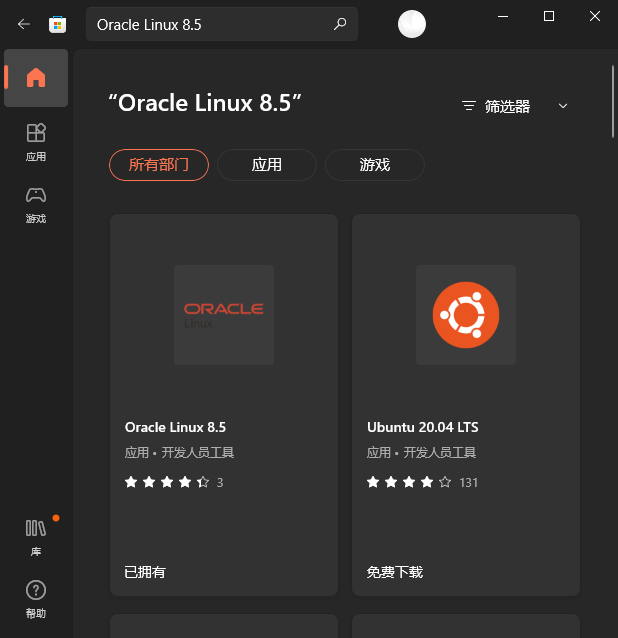Open the 库 library in sidebar
618x638 pixels.
point(36,537)
